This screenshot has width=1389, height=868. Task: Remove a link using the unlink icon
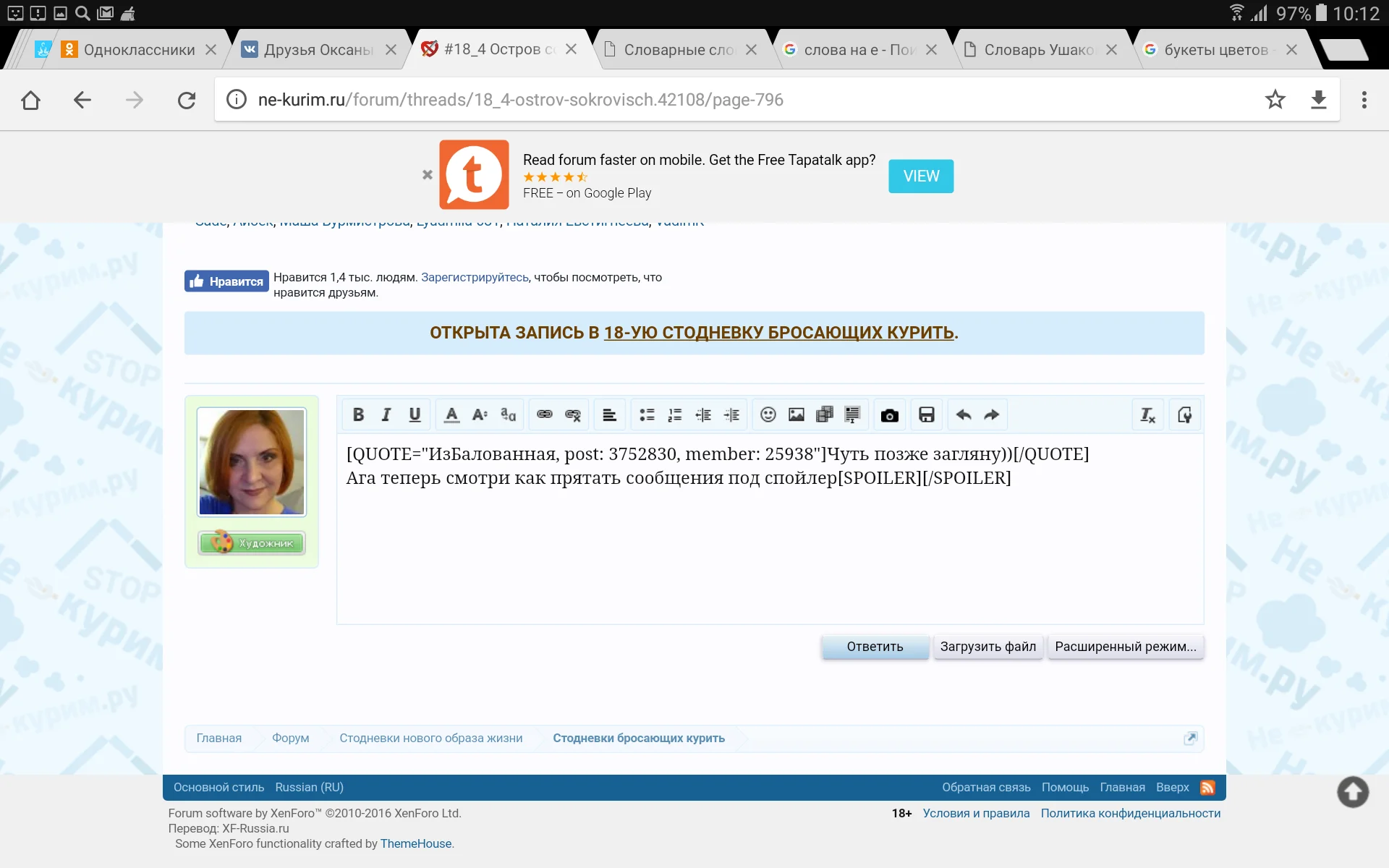coord(573,414)
